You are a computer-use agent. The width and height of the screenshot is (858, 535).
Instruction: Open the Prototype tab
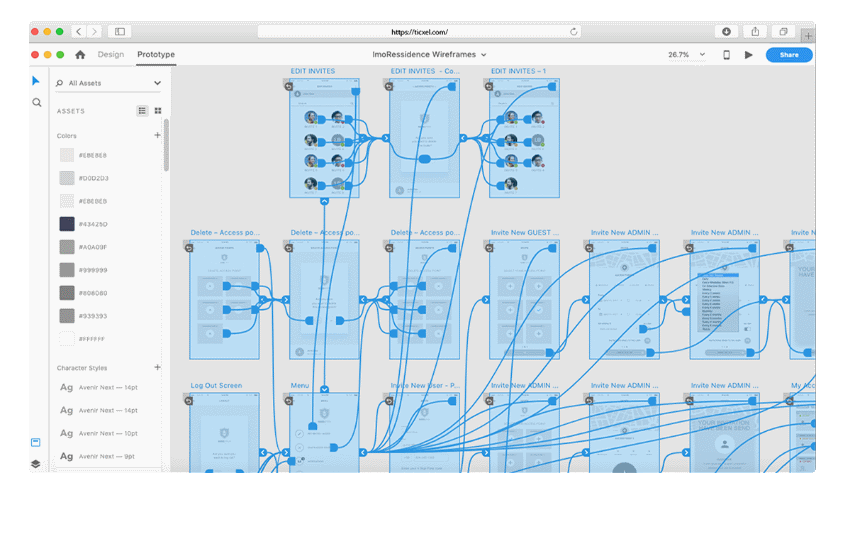pos(156,55)
